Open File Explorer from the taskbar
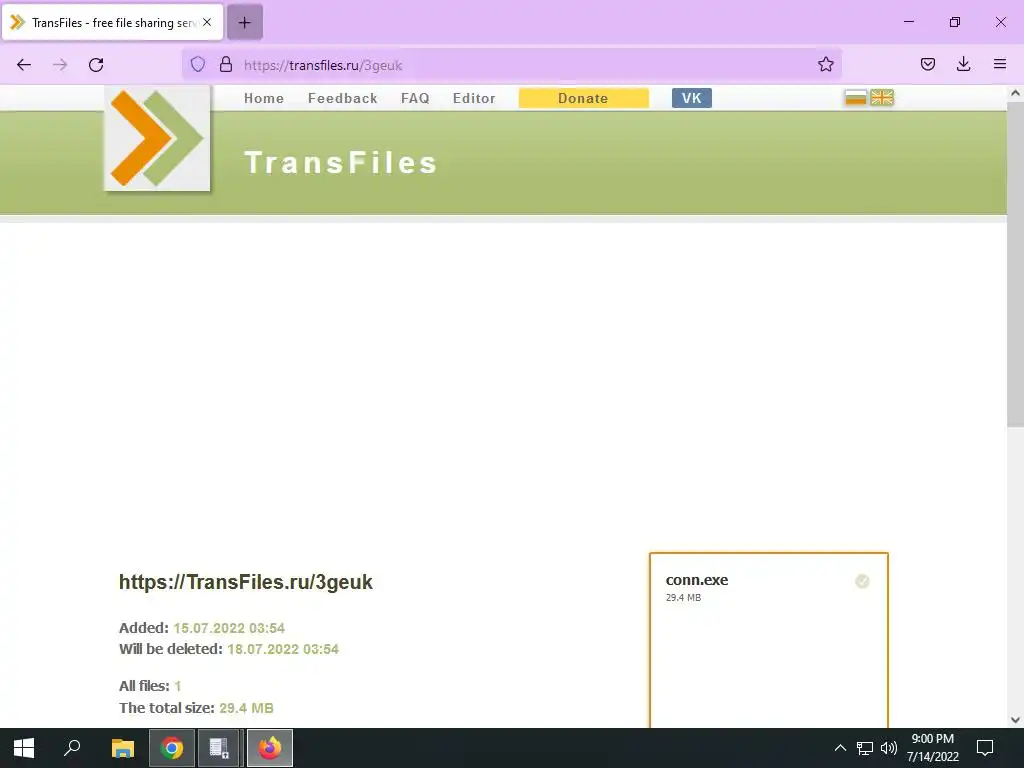 point(122,748)
